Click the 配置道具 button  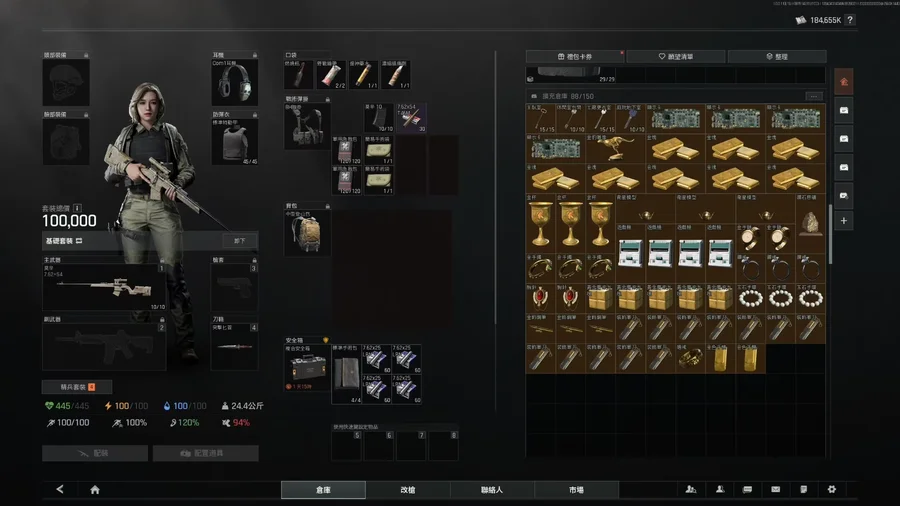click(x=205, y=453)
